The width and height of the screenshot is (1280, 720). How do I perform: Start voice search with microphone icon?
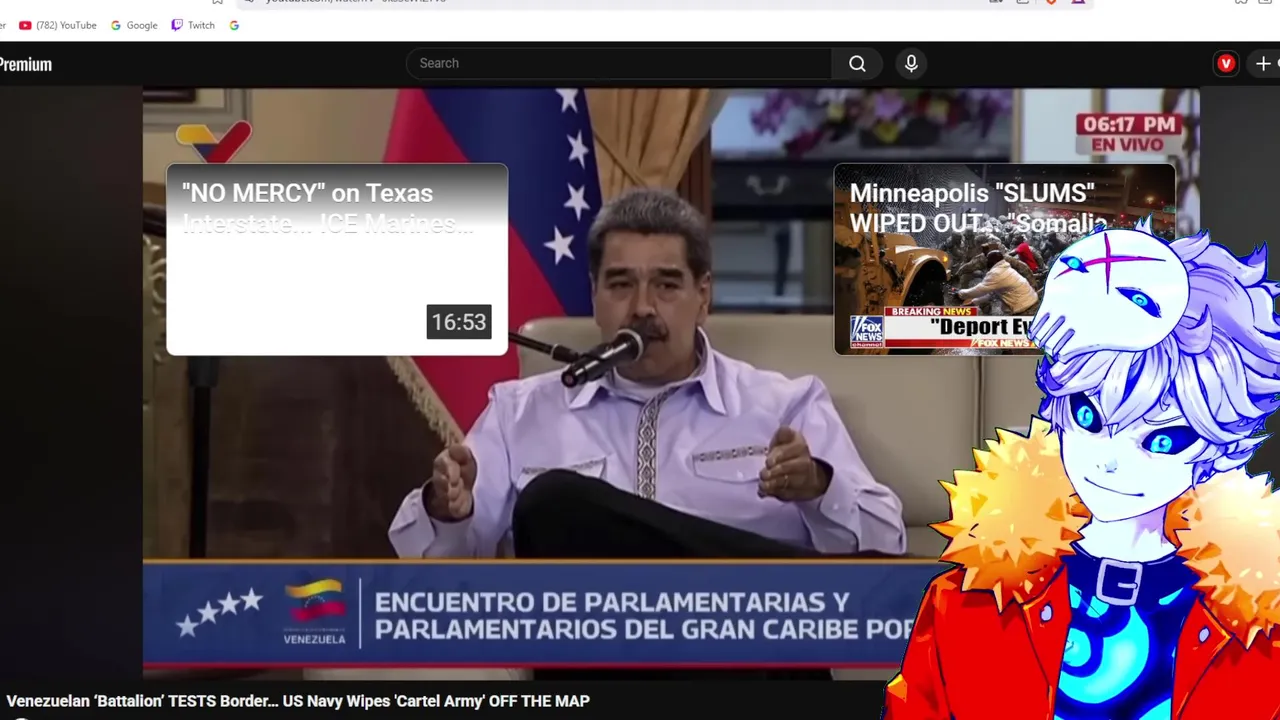click(911, 63)
